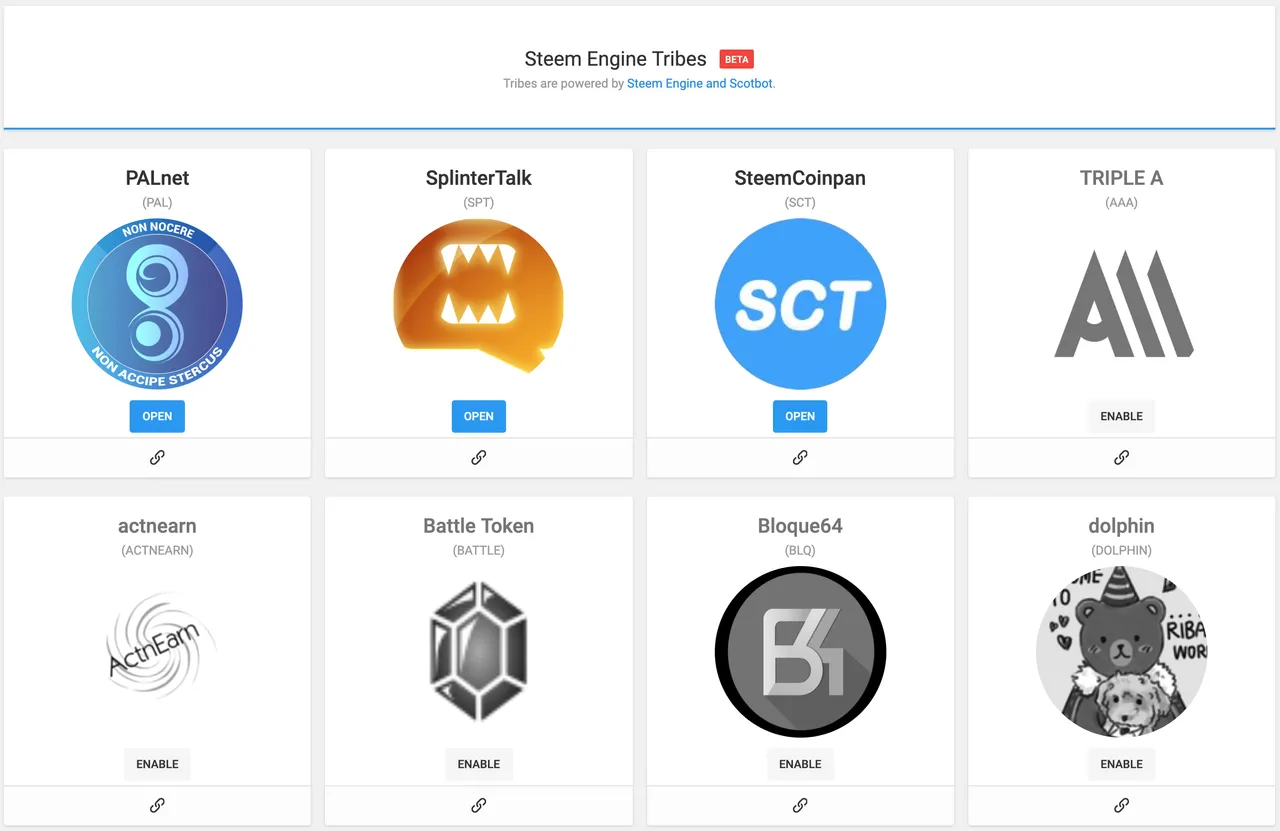Open the PALnet tribe
Image resolution: width=1280 pixels, height=831 pixels.
(x=157, y=416)
